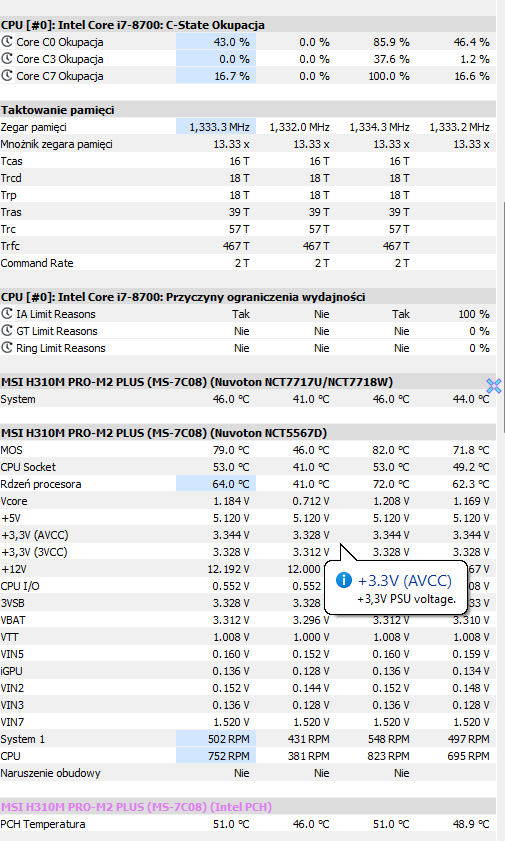Select the Taktowanie pamięci section header
Image resolution: width=505 pixels, height=841 pixels.
click(248, 110)
